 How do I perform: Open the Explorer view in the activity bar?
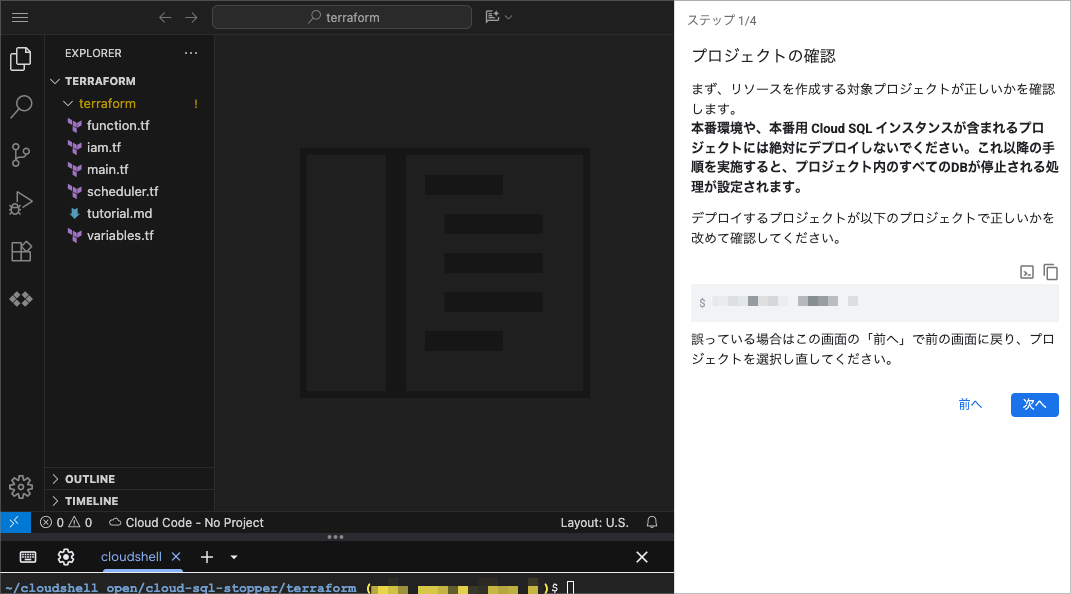(x=21, y=58)
